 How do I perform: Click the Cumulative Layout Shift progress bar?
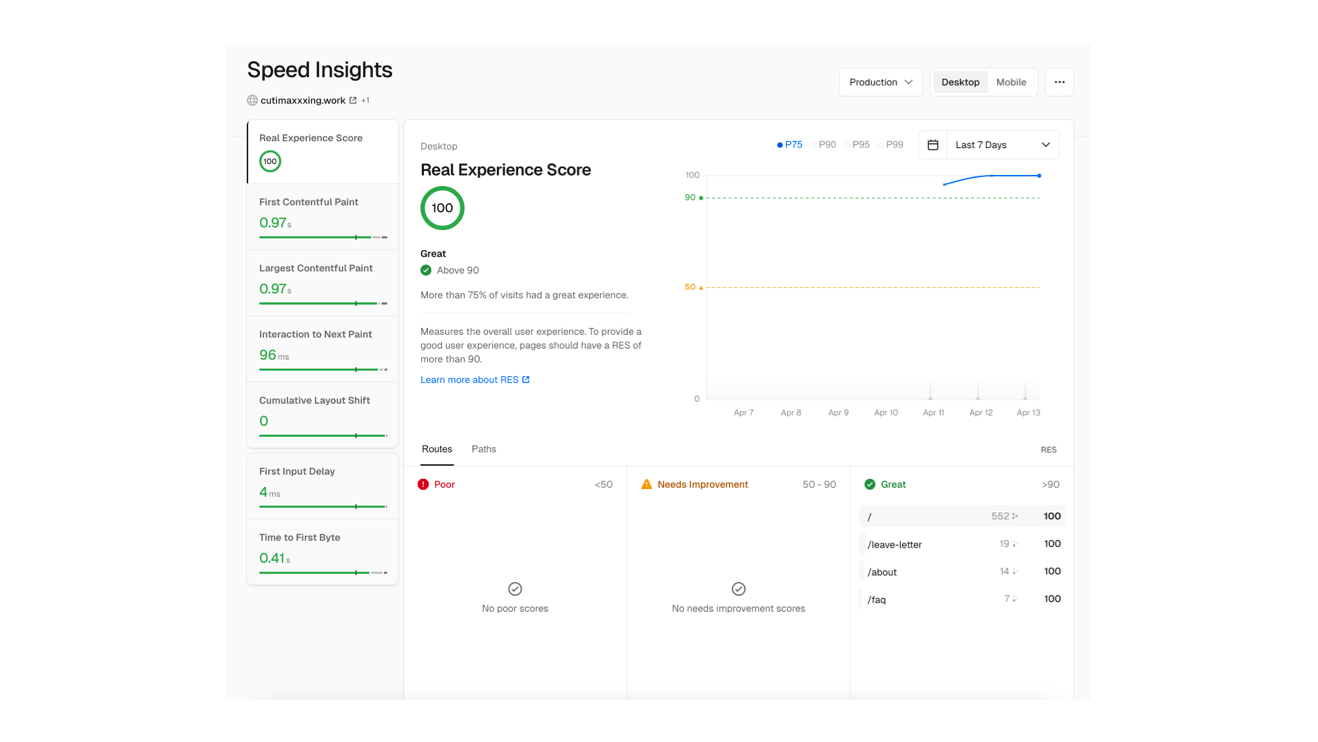(323, 435)
